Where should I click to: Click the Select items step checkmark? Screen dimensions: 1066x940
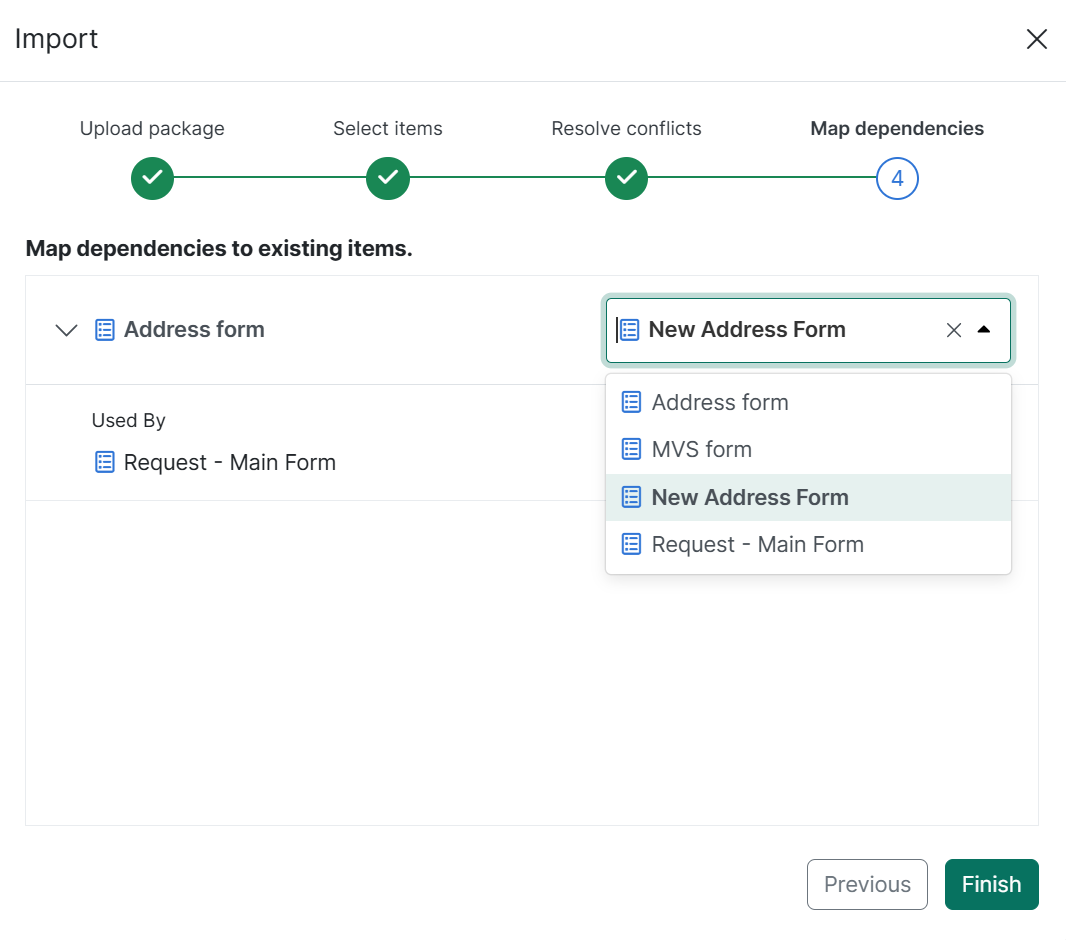point(388,179)
